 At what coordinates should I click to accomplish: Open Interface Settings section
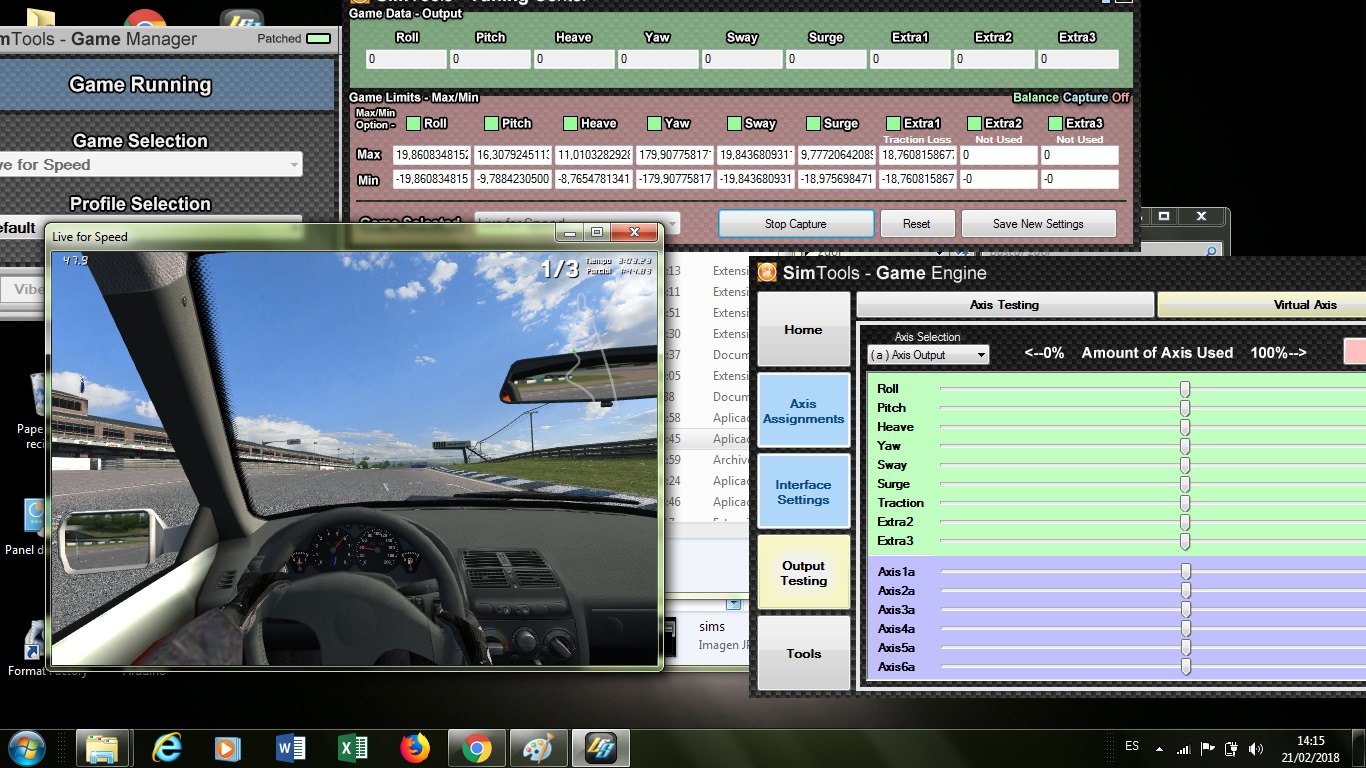(x=803, y=492)
